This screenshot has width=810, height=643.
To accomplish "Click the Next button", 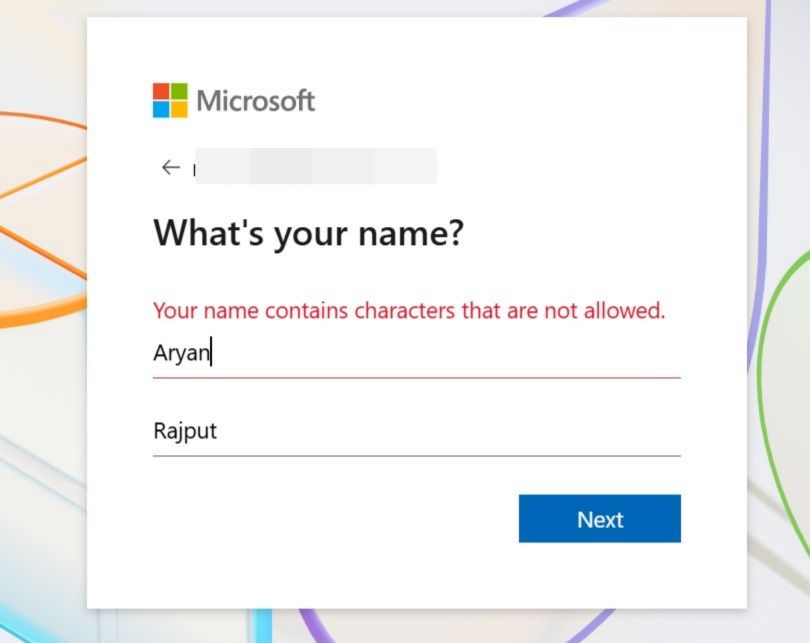I will 600,519.
